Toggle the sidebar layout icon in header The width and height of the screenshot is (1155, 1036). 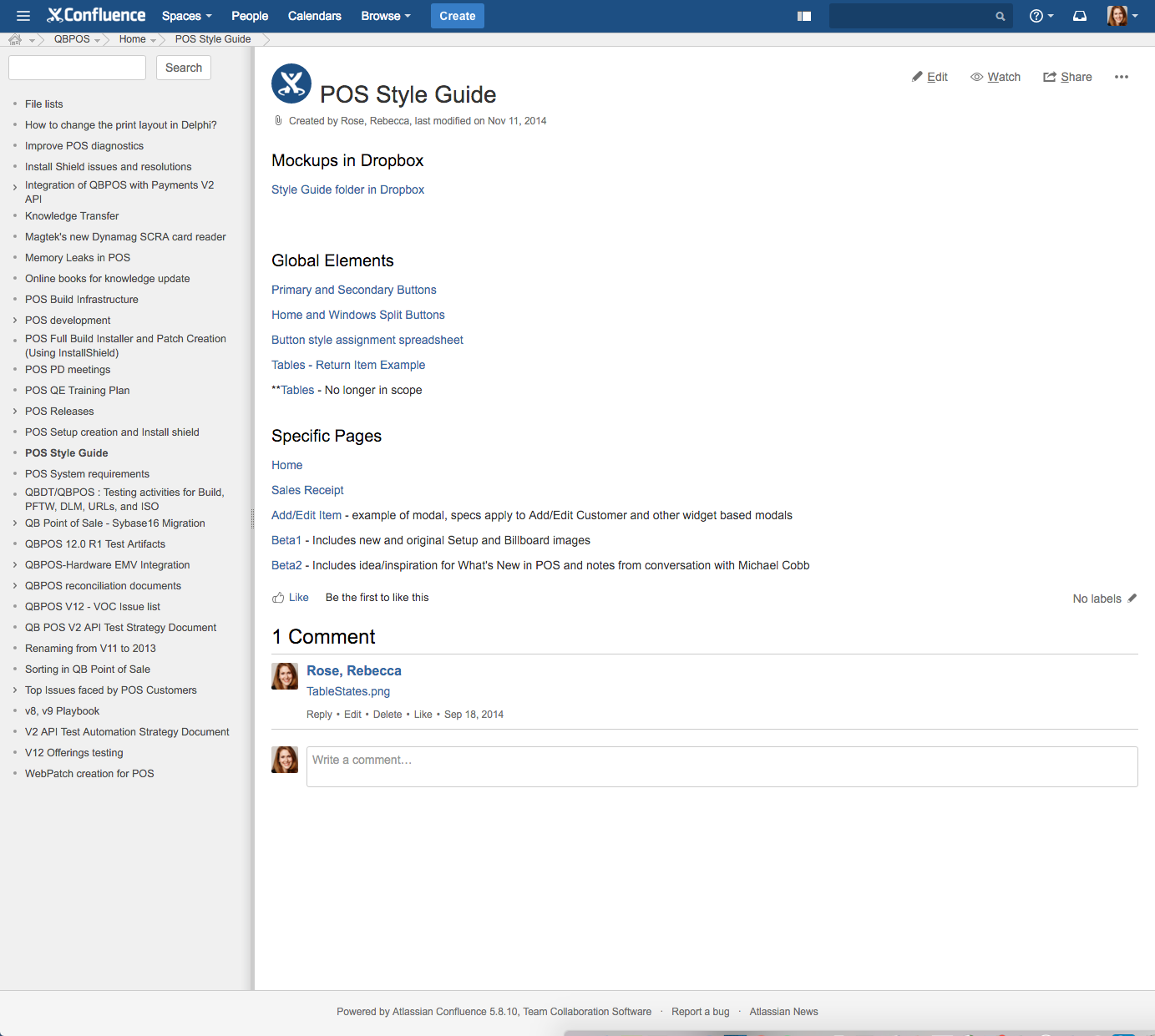pyautogui.click(x=804, y=16)
